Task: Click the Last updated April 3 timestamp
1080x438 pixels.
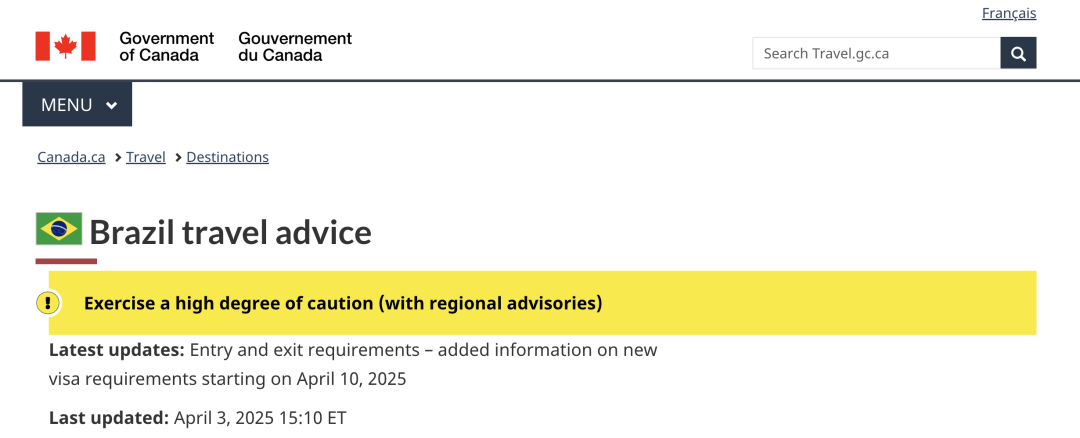Action: (198, 418)
